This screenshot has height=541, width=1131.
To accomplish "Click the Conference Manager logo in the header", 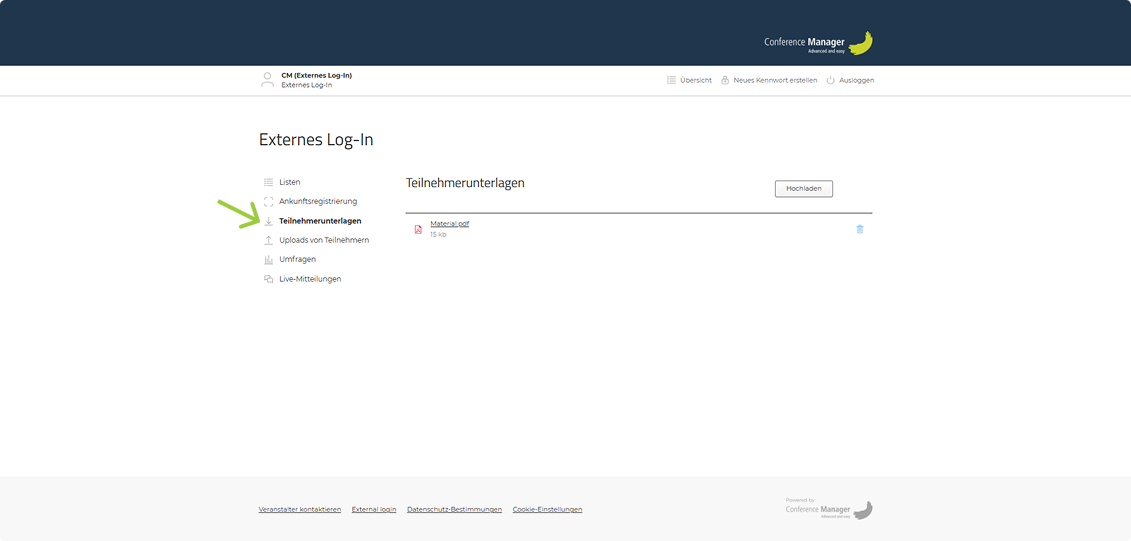I will click(819, 43).
